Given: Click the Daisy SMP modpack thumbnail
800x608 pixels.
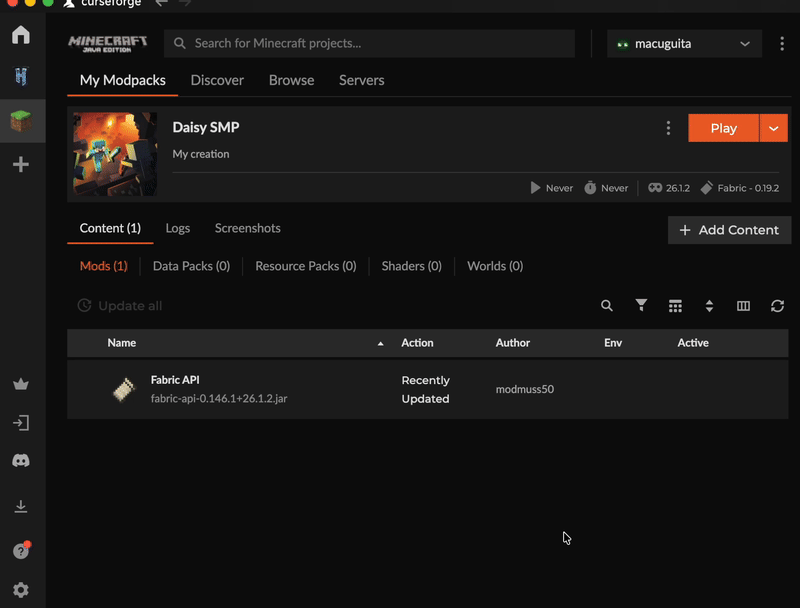Looking at the screenshot, I should pos(115,154).
